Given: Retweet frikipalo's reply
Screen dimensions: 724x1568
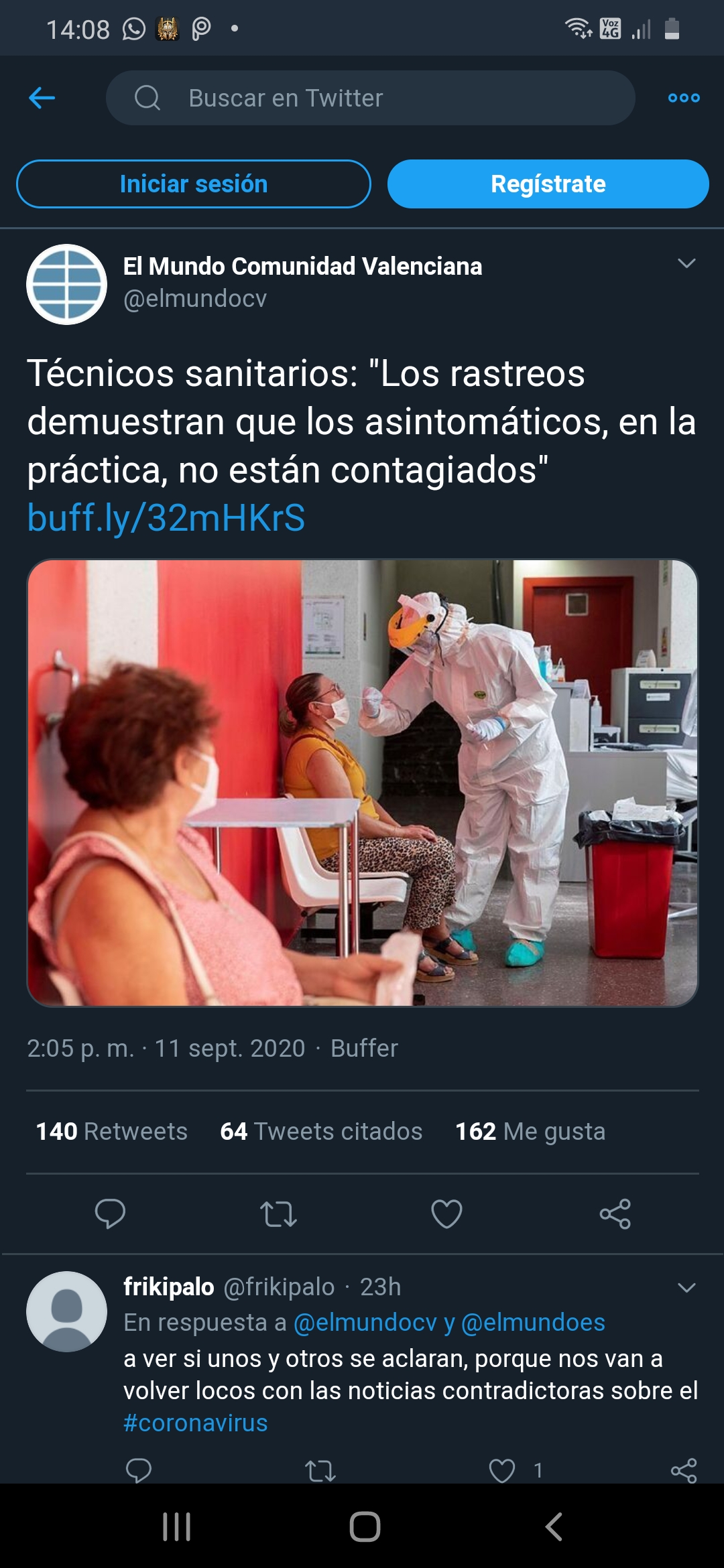Looking at the screenshot, I should pos(320,1471).
